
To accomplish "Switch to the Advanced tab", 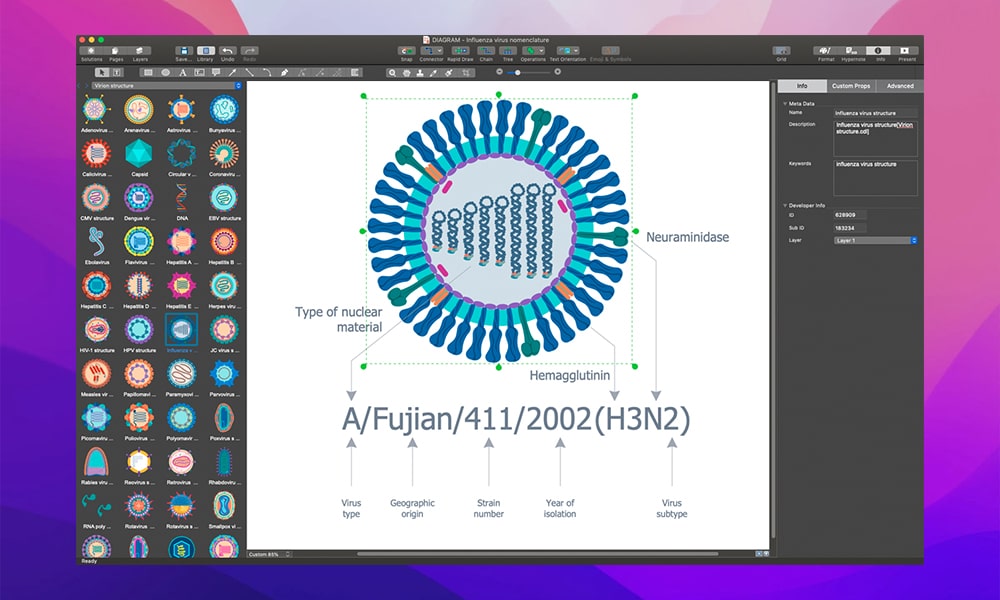I will 900,86.
